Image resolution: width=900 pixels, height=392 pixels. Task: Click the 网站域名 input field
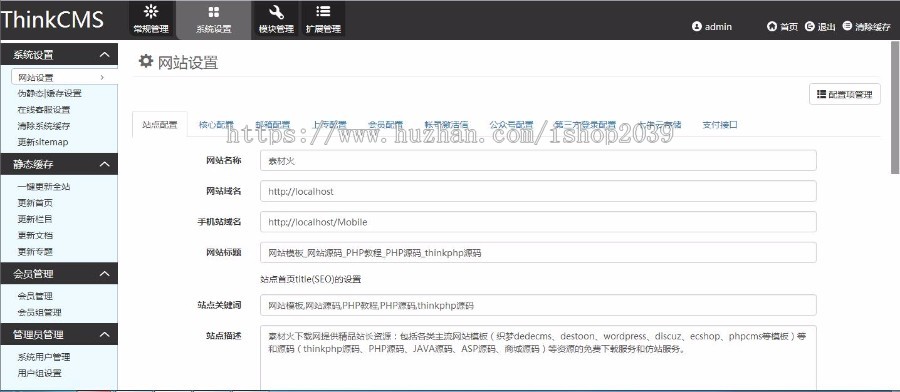538,191
